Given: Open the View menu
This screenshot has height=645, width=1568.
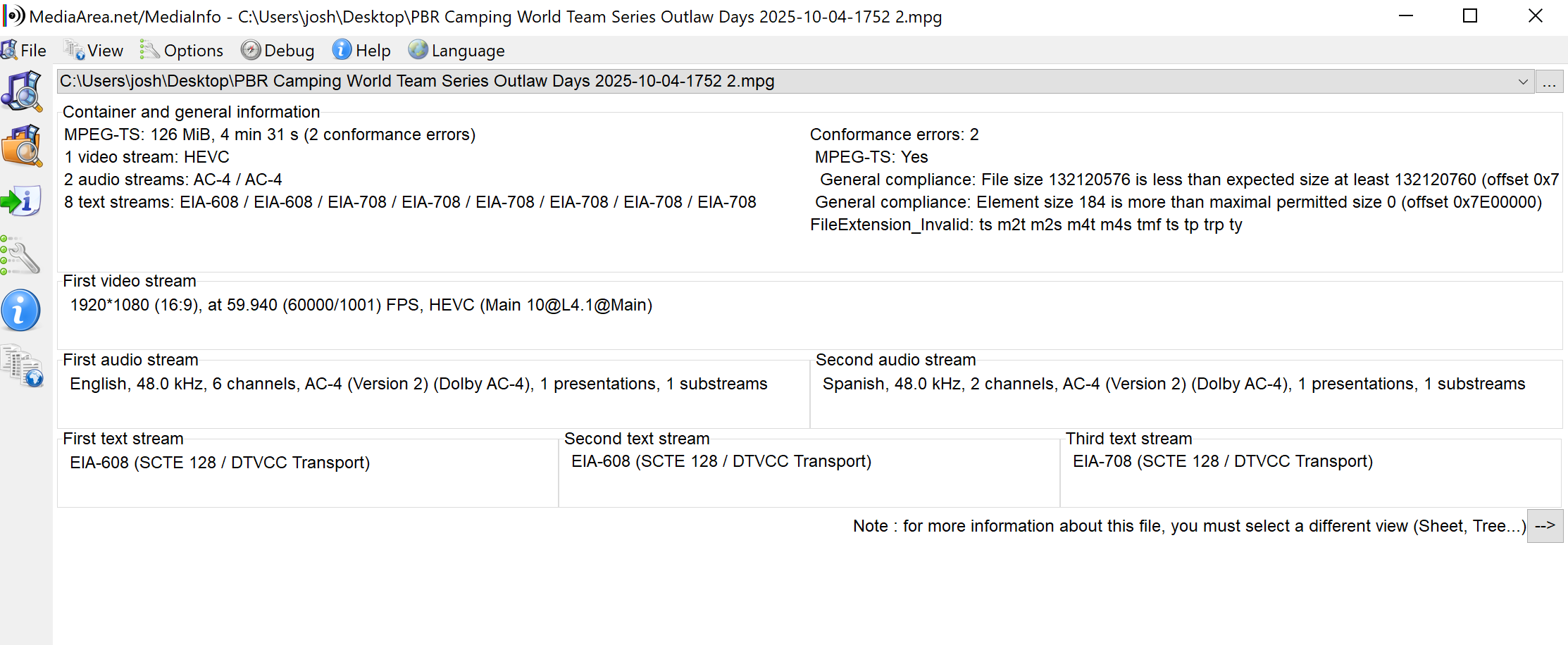Looking at the screenshot, I should tap(94, 51).
